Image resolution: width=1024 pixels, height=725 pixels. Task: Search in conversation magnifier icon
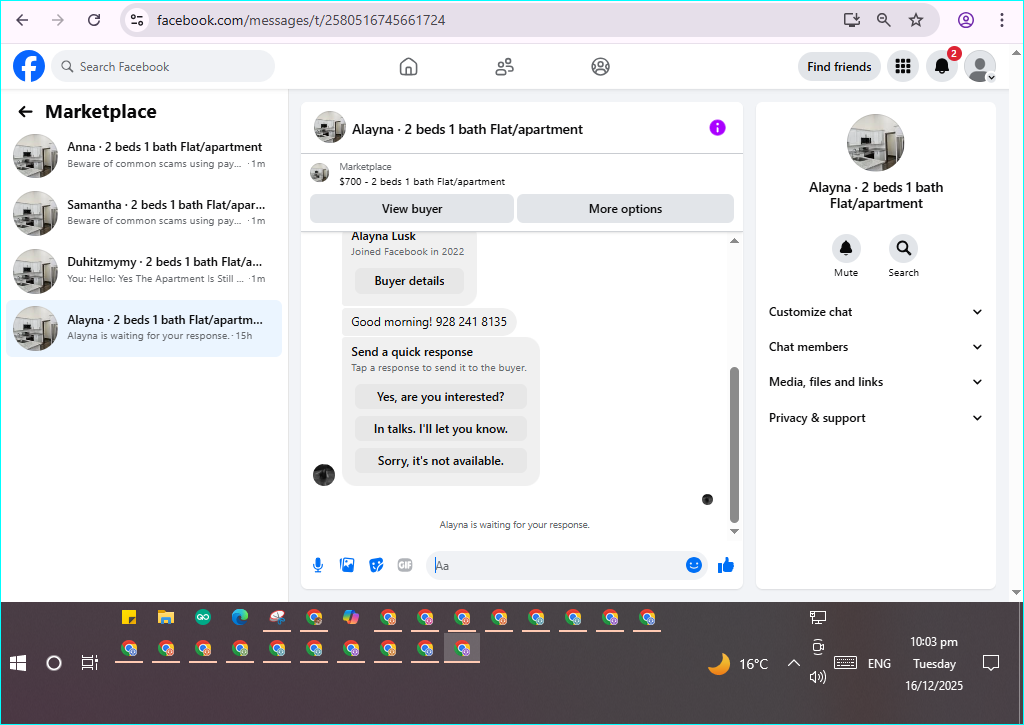point(903,248)
